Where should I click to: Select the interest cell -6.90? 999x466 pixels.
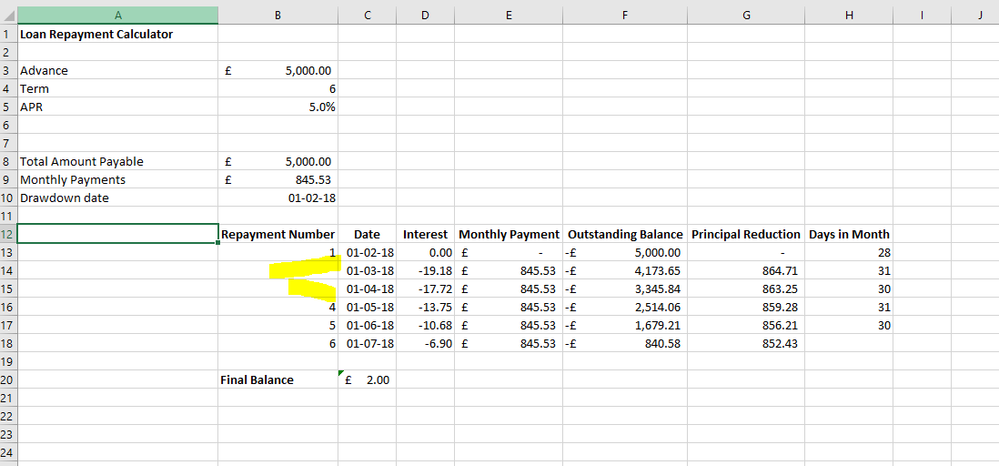pyautogui.click(x=426, y=344)
